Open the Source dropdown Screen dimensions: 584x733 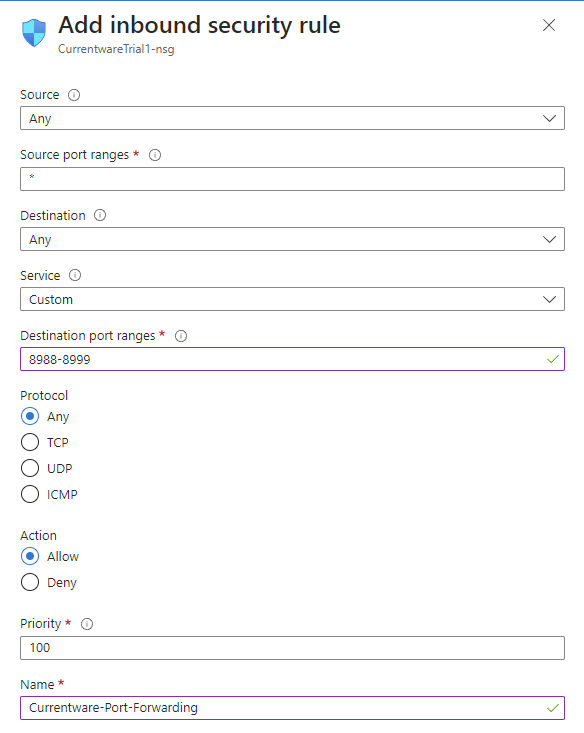coord(292,118)
